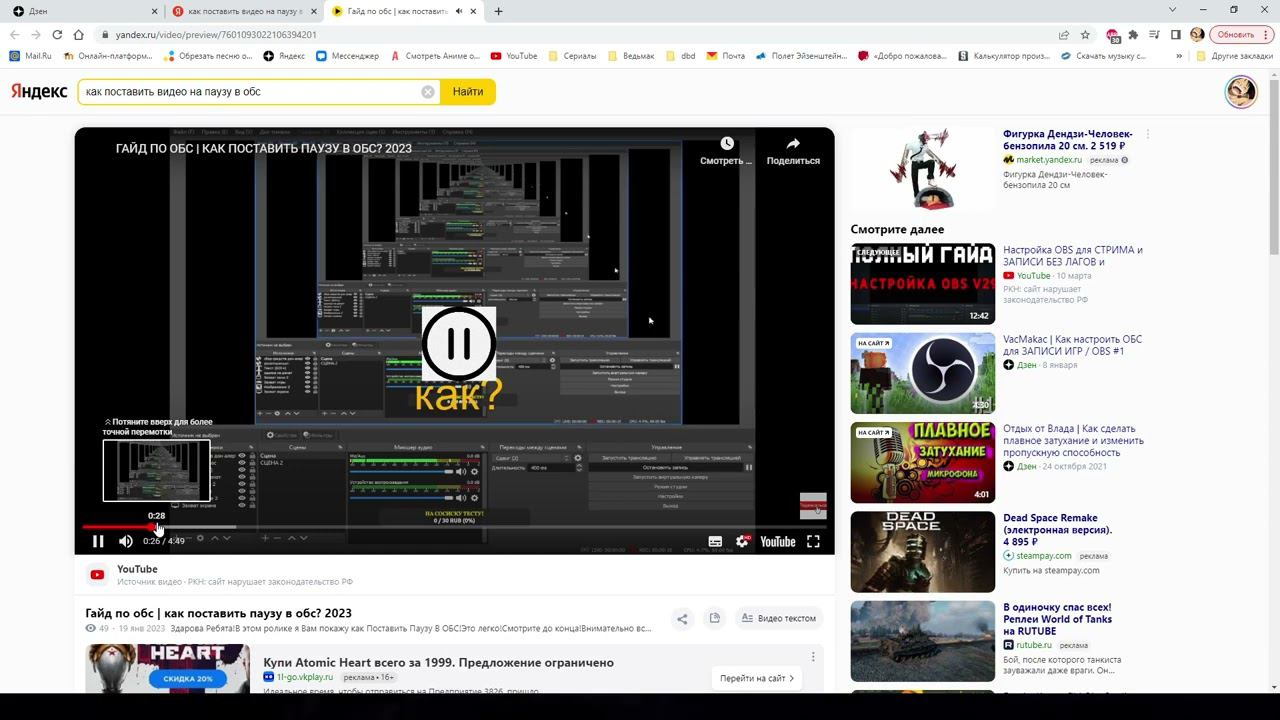Image resolution: width=1280 pixels, height=720 pixels.
Task: Open the media control toolbar button
Action: coord(1154,35)
